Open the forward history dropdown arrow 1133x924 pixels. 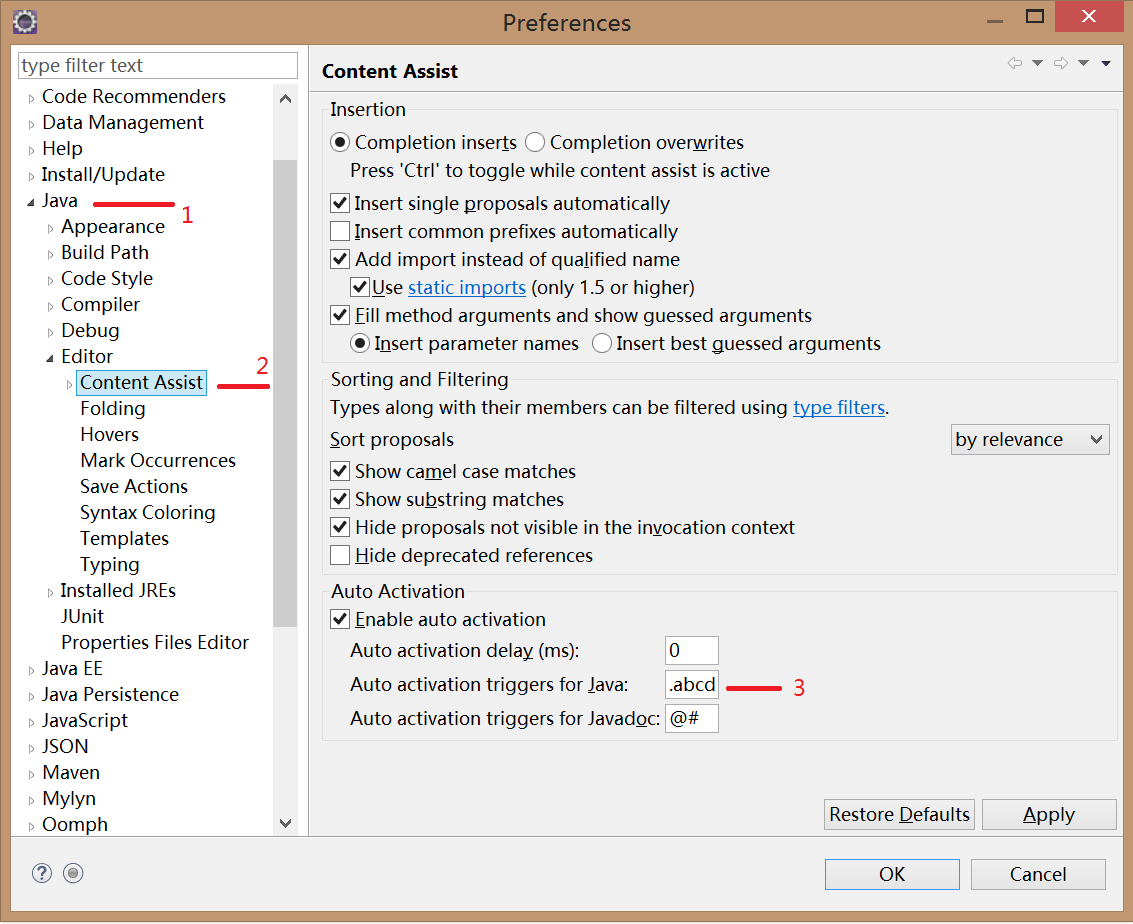(x=1083, y=64)
